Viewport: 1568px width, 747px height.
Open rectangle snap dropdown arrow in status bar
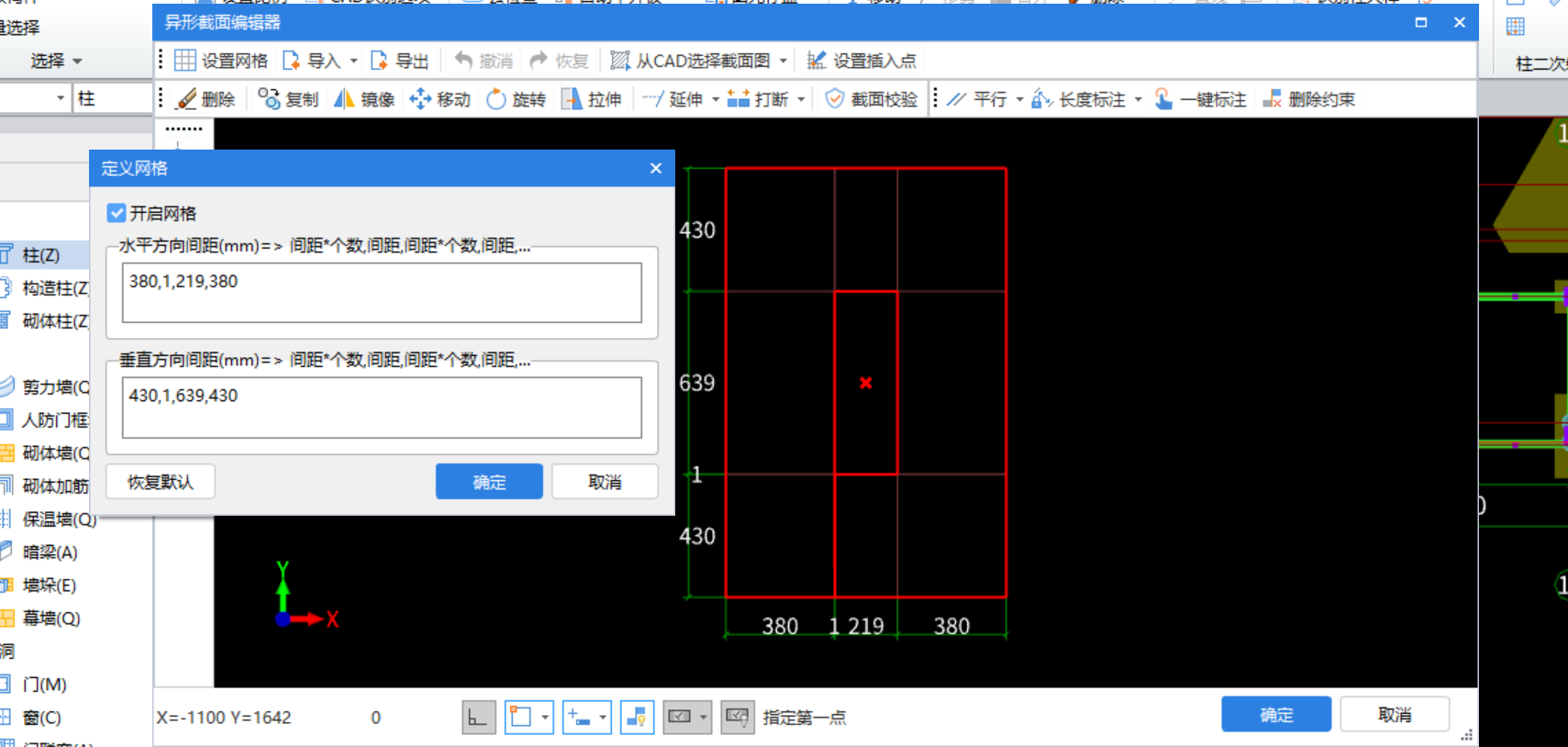545,718
